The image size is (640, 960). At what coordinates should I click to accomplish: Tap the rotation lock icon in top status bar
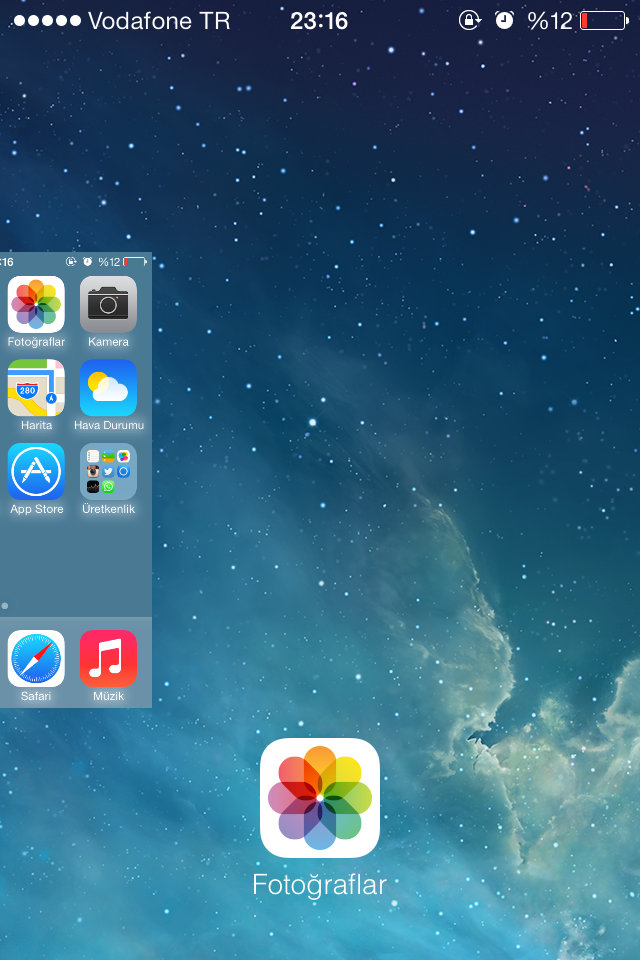point(470,20)
